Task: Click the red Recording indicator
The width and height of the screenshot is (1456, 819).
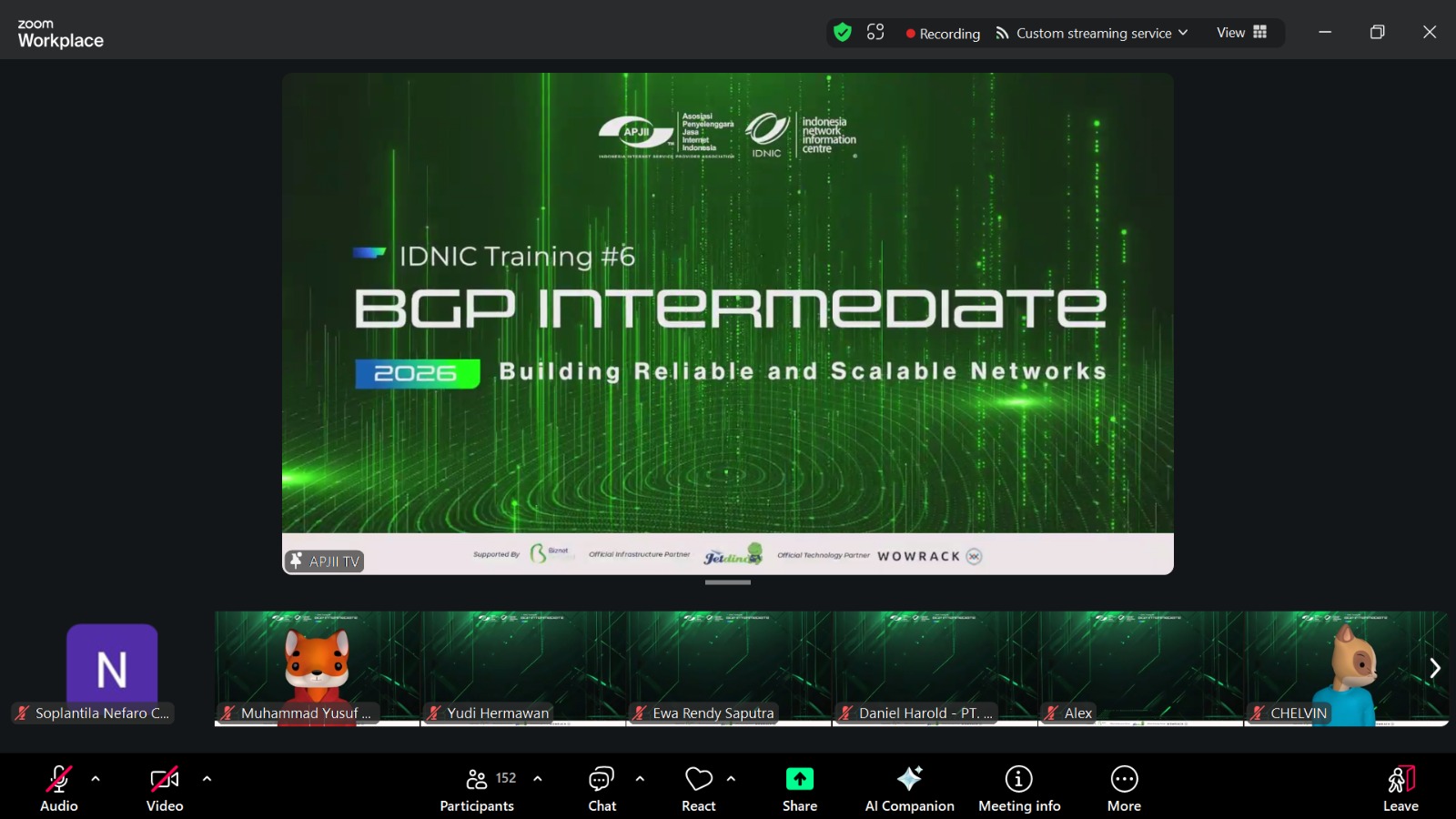Action: (943, 34)
